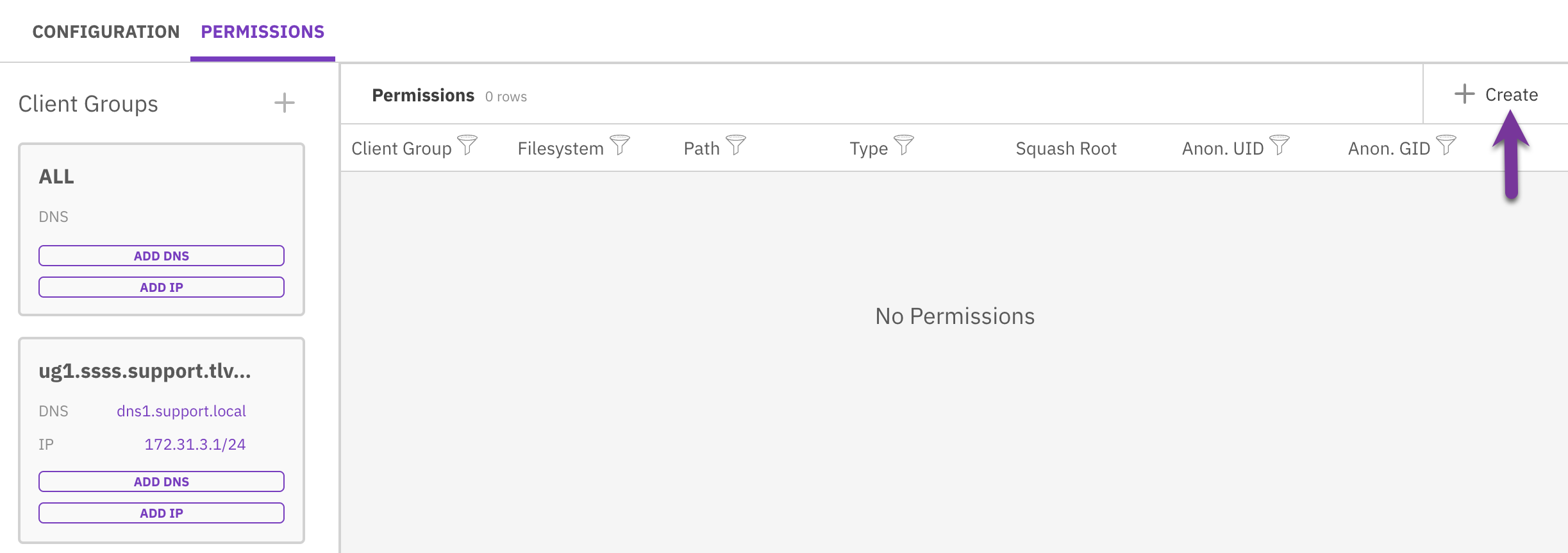
Task: Click the plus icon beside Create
Action: [x=1465, y=94]
